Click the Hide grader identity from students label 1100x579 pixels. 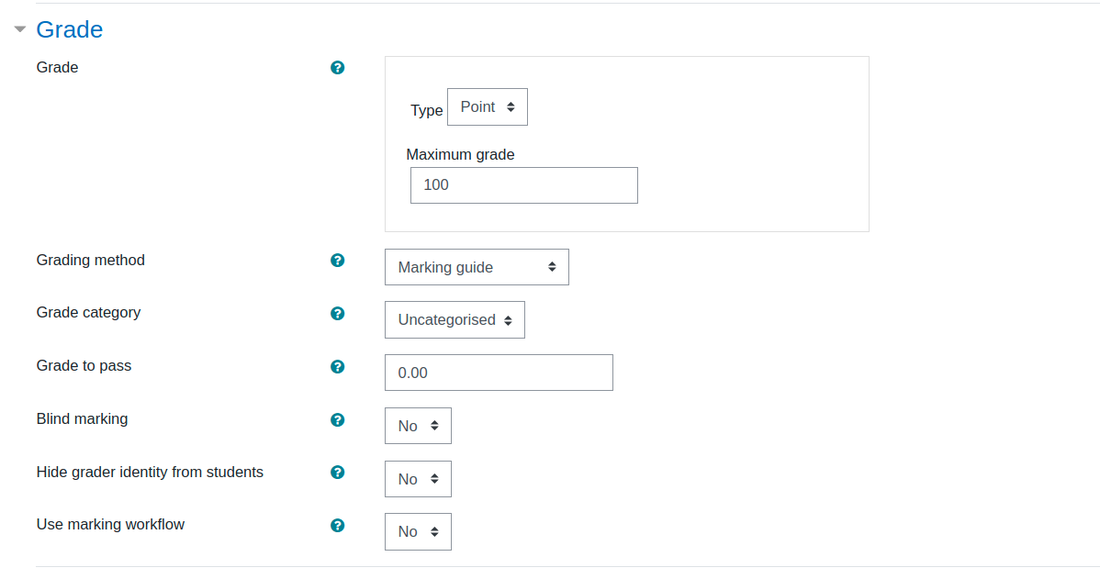(x=150, y=472)
